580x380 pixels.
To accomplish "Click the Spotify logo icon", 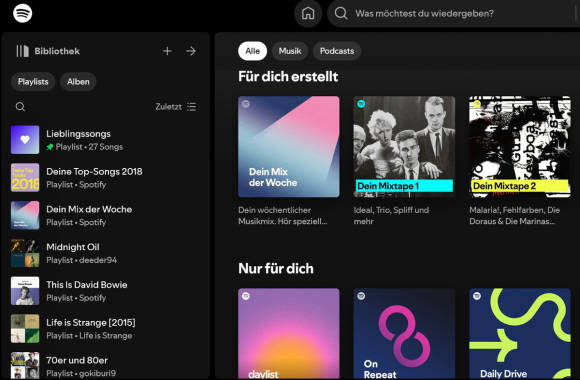I will tap(23, 13).
